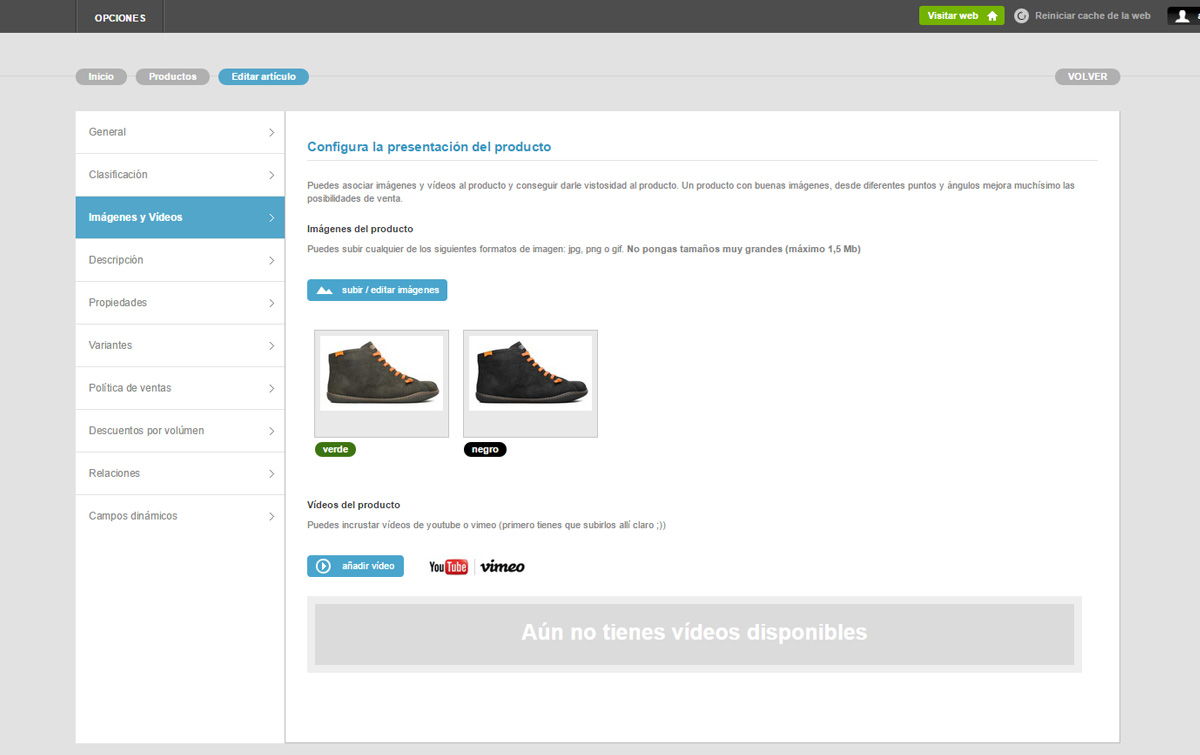Click the Configura la presentación del producto heading
The height and width of the screenshot is (755, 1200).
(429, 147)
